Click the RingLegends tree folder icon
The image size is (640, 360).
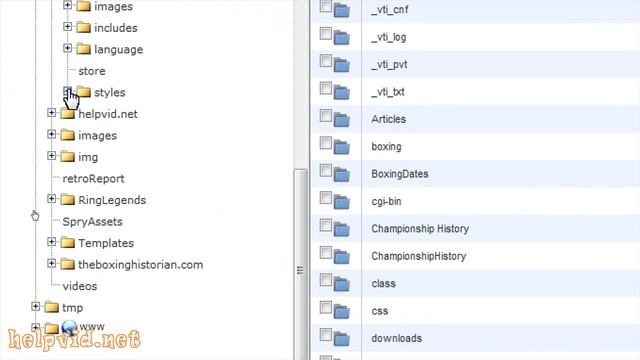pyautogui.click(x=68, y=200)
